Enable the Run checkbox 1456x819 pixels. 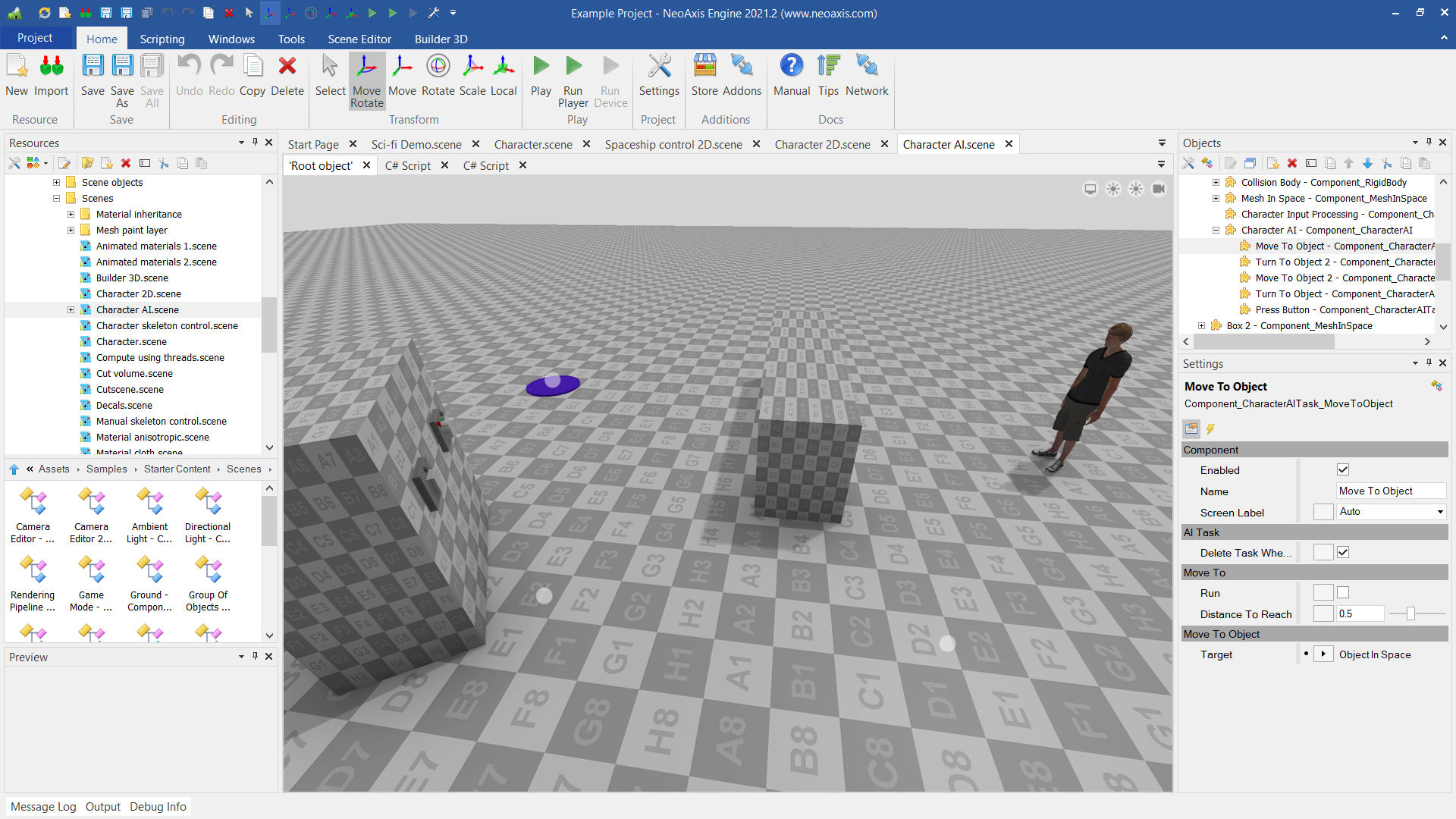tap(1343, 593)
